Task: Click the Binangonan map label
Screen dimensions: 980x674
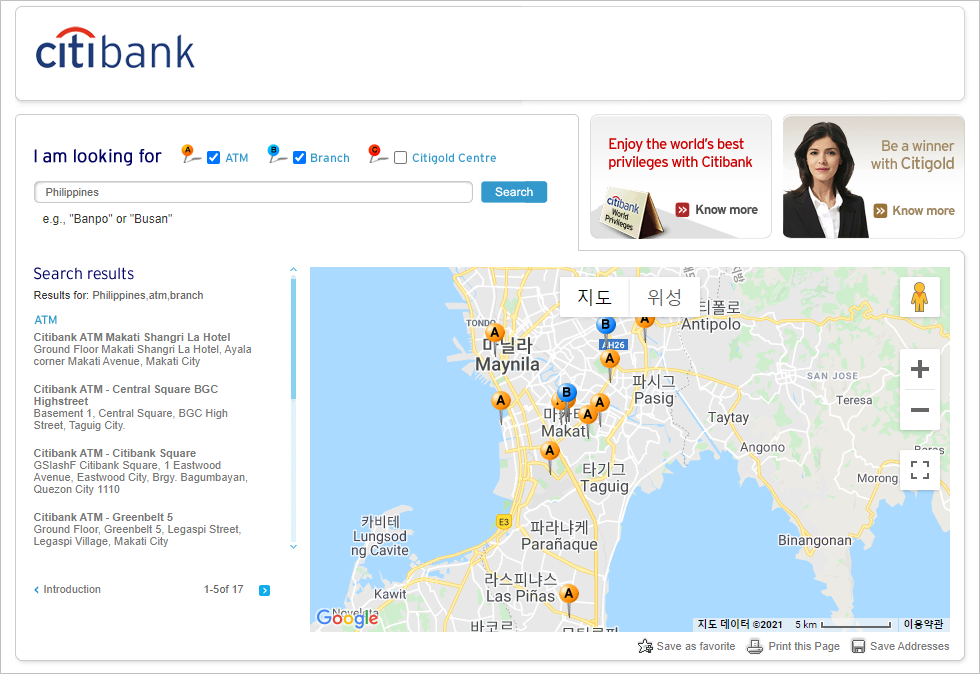Action: pos(814,540)
